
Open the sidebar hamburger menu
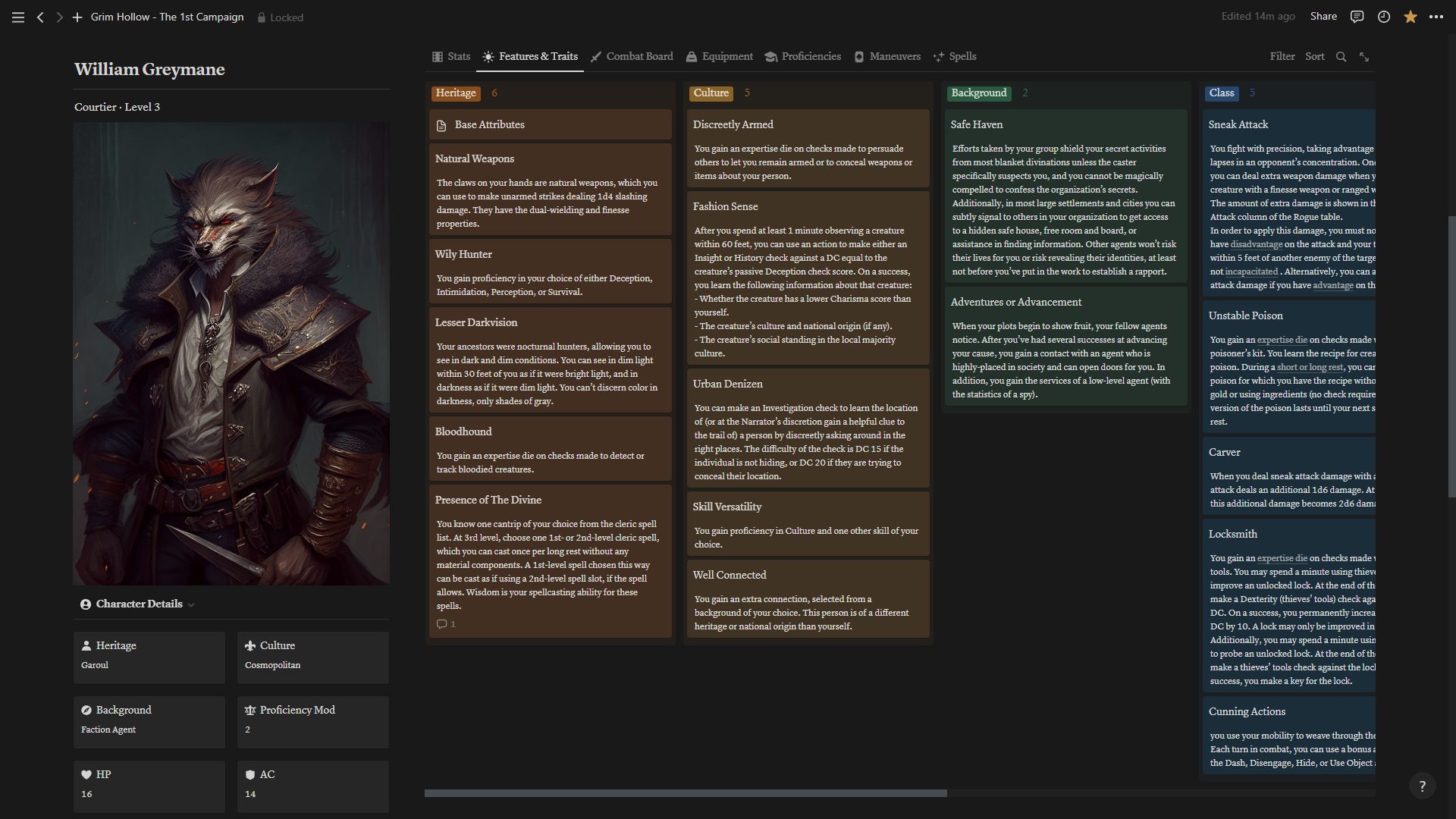click(18, 17)
